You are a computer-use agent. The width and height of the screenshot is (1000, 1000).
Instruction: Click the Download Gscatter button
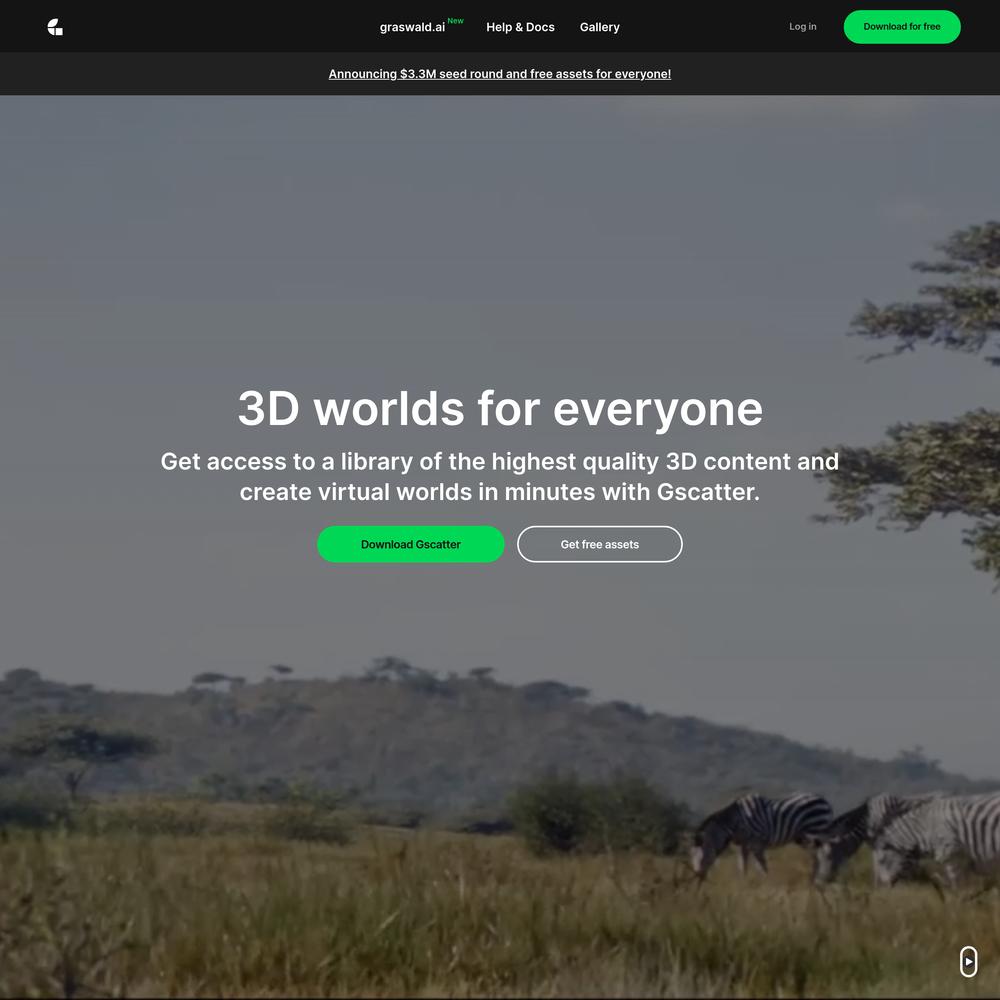point(411,544)
